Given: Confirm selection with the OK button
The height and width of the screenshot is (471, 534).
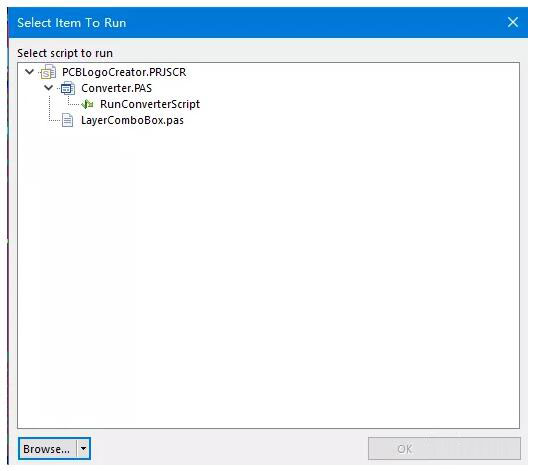Looking at the screenshot, I should pos(444,449).
